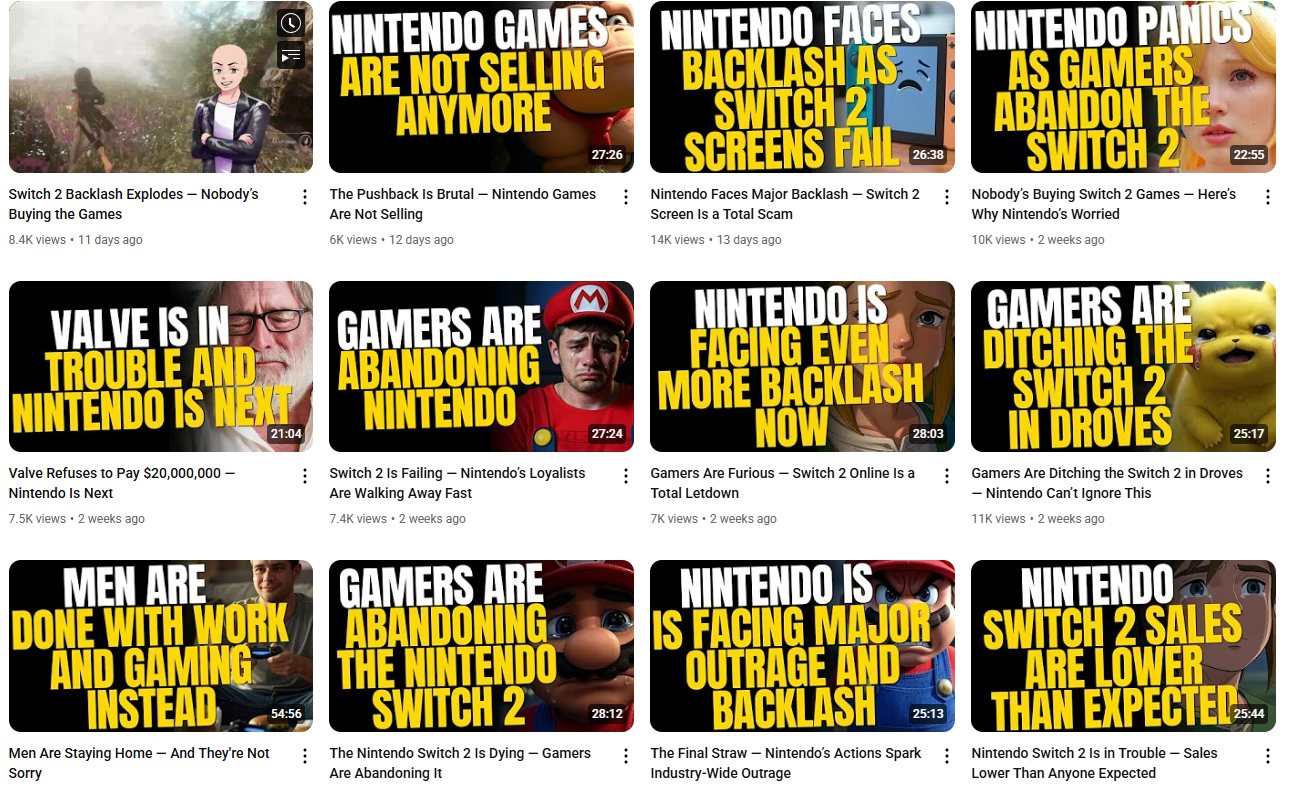
Task: Open options menu for 'Switch 2 Is Failing' video
Action: click(x=626, y=476)
